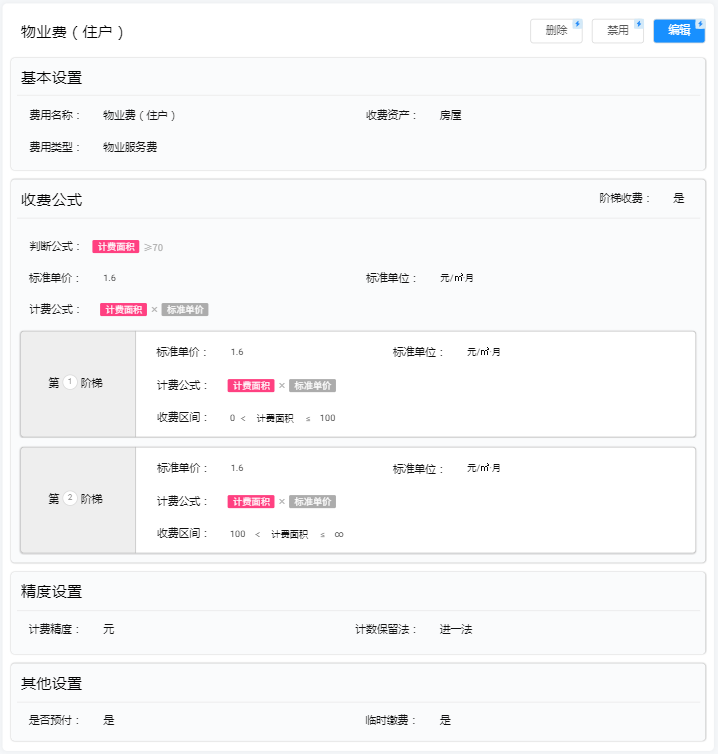The width and height of the screenshot is (718, 754).
Task: Click the 精度设置 section heading
Action: [x=51, y=592]
